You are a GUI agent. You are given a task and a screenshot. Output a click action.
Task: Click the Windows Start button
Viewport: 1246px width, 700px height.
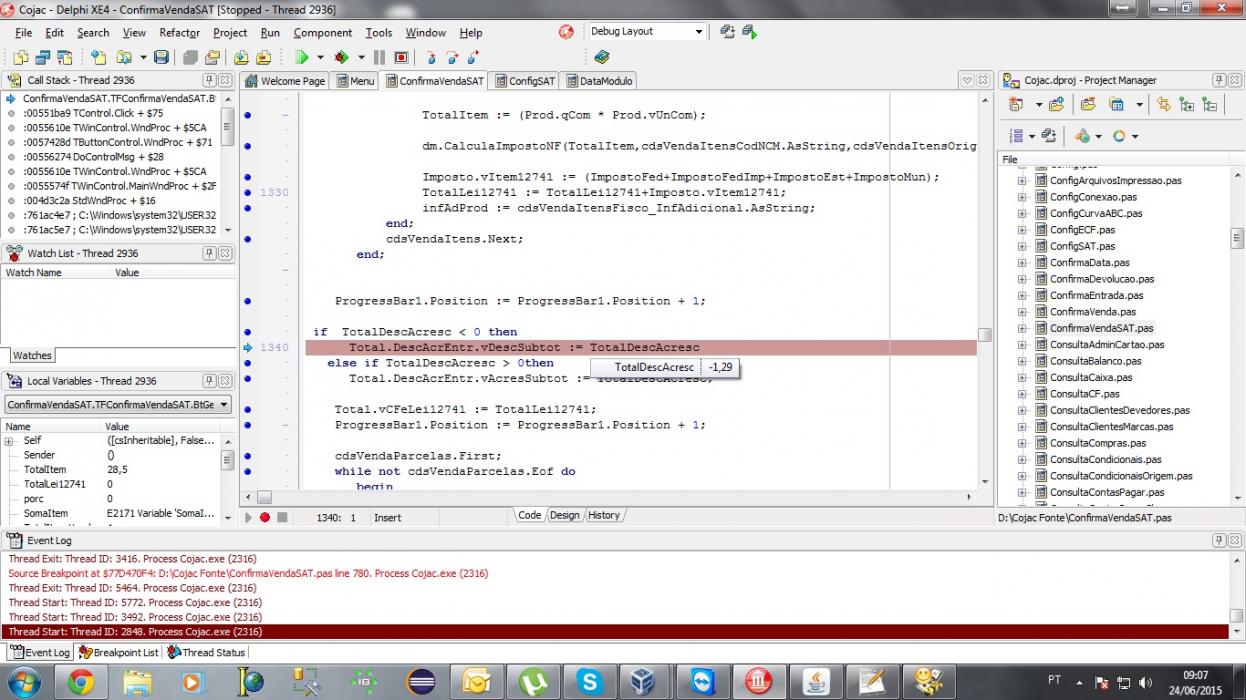pos(23,682)
